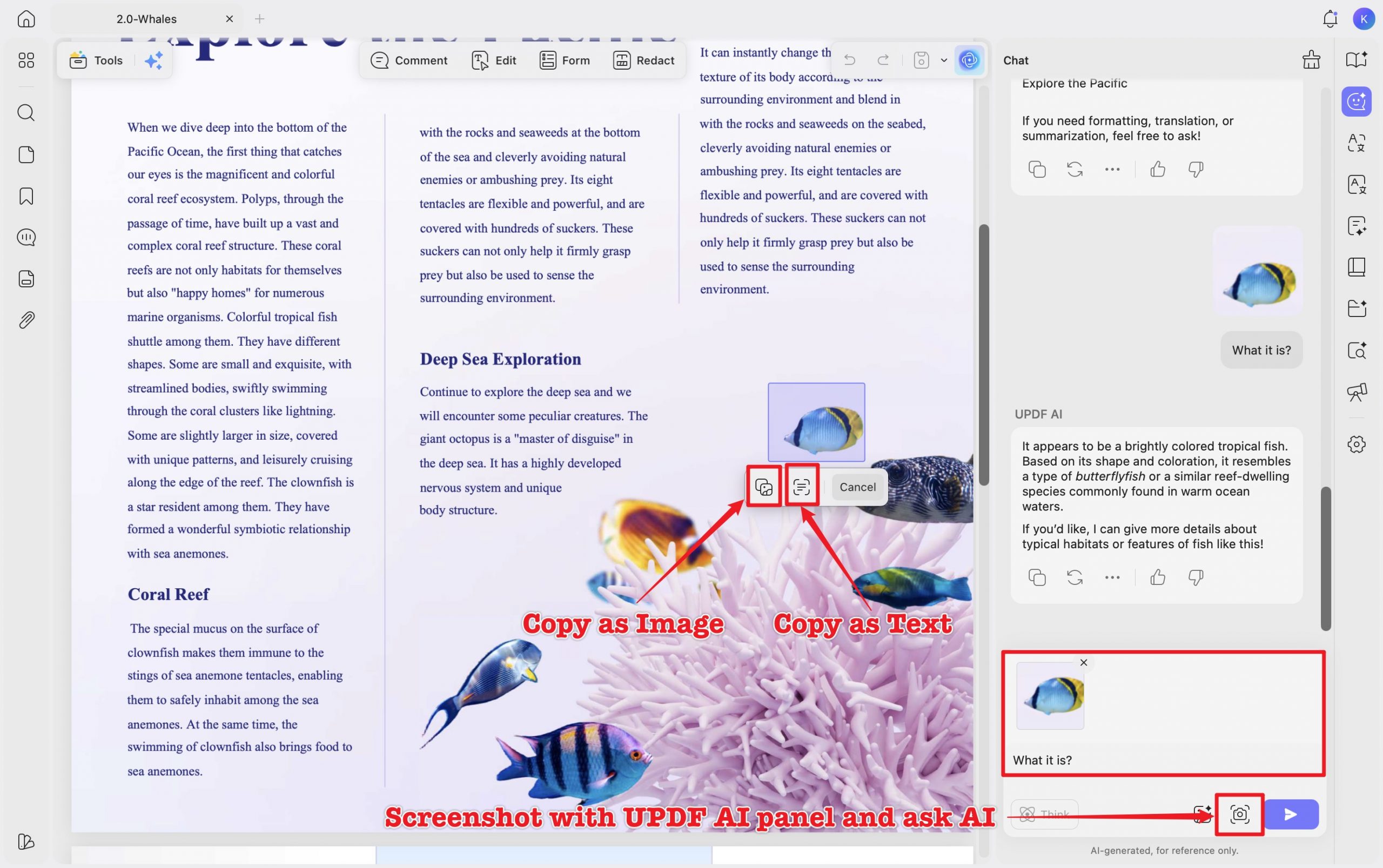This screenshot has width=1383, height=868.
Task: Open the book reader icon in right sidebar
Action: point(1357,267)
